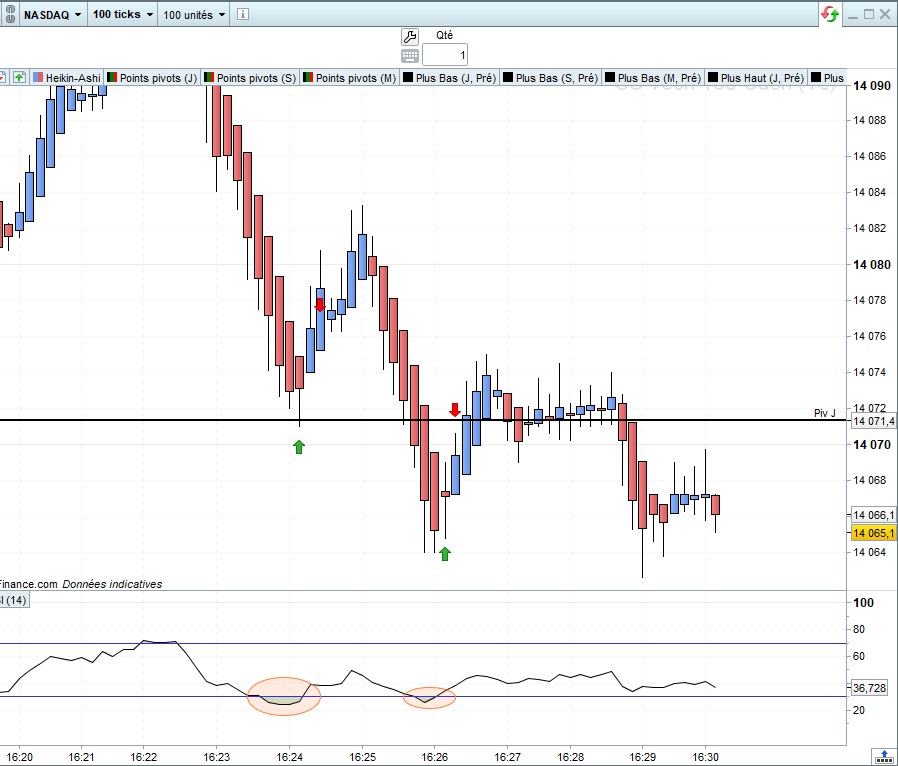Open the 100 unités dropdown

(x=194, y=15)
